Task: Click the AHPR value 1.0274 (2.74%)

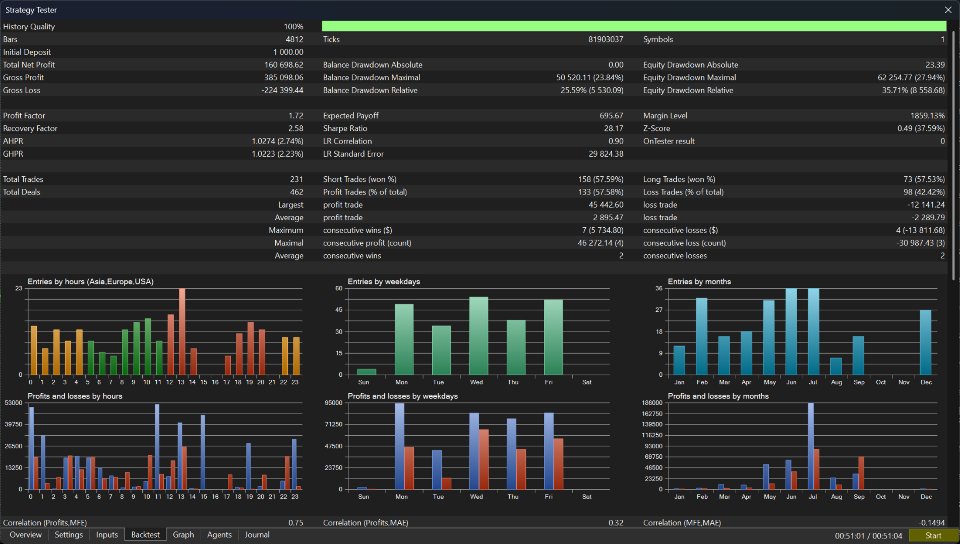Action: tap(277, 141)
